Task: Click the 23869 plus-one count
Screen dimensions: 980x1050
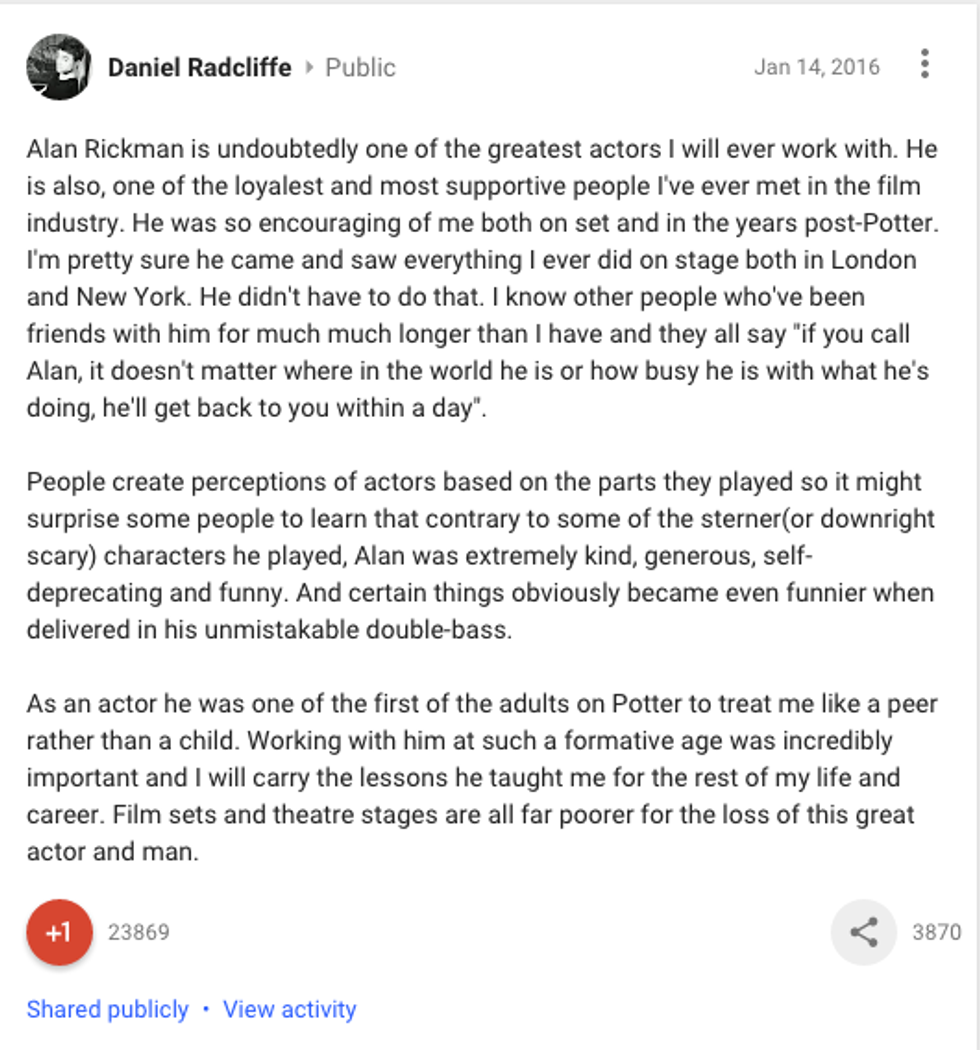Action: 139,933
